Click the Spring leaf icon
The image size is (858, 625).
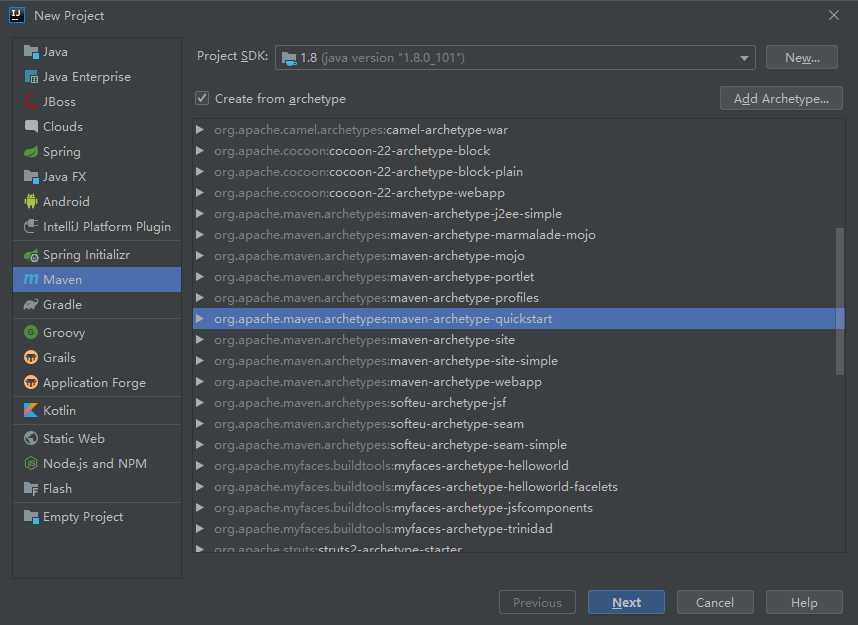(31, 152)
